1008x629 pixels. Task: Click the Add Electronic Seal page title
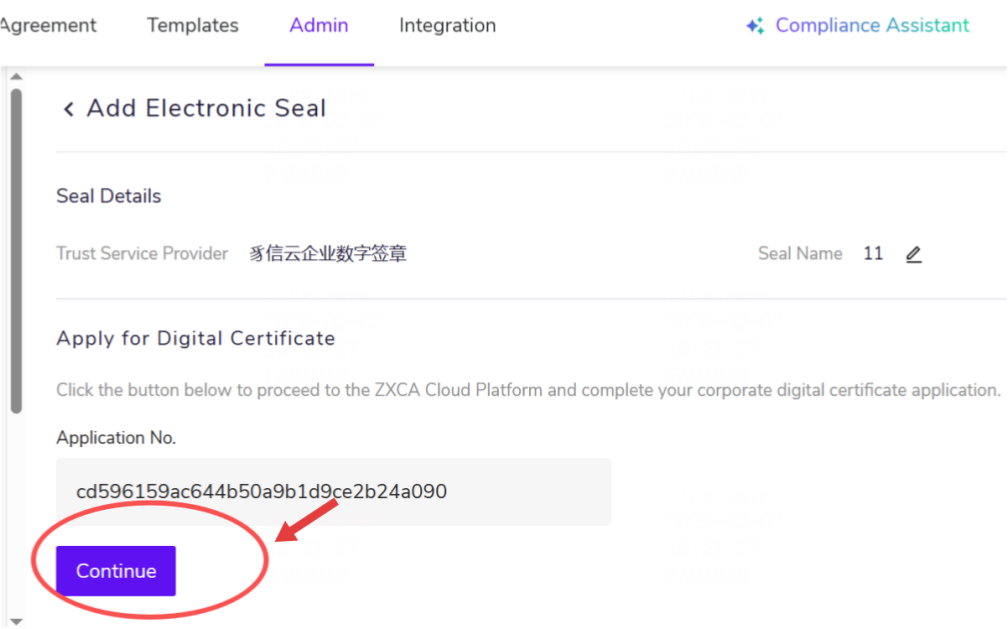click(x=206, y=109)
